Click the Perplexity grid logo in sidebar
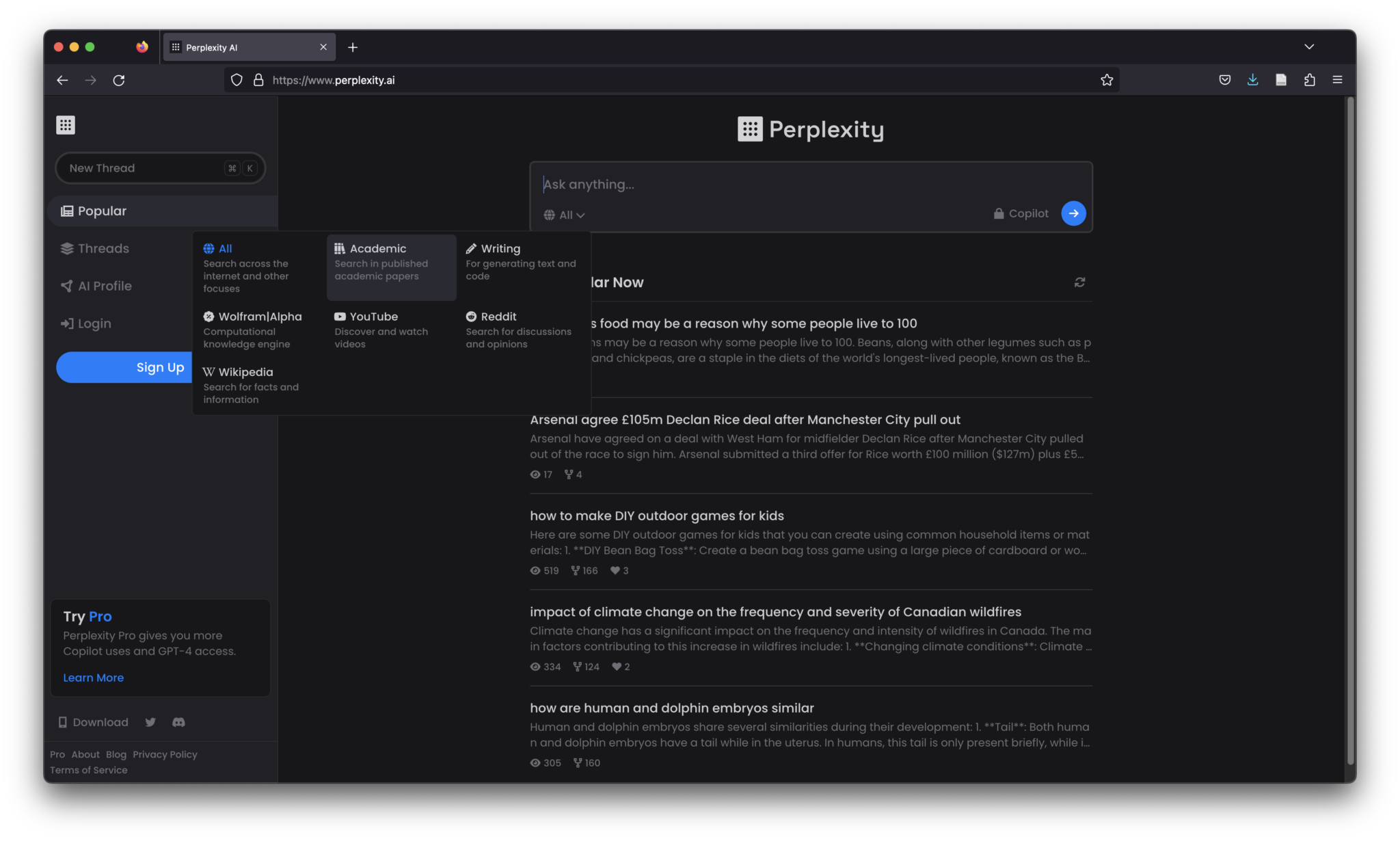Viewport: 1400px width, 841px height. point(66,125)
